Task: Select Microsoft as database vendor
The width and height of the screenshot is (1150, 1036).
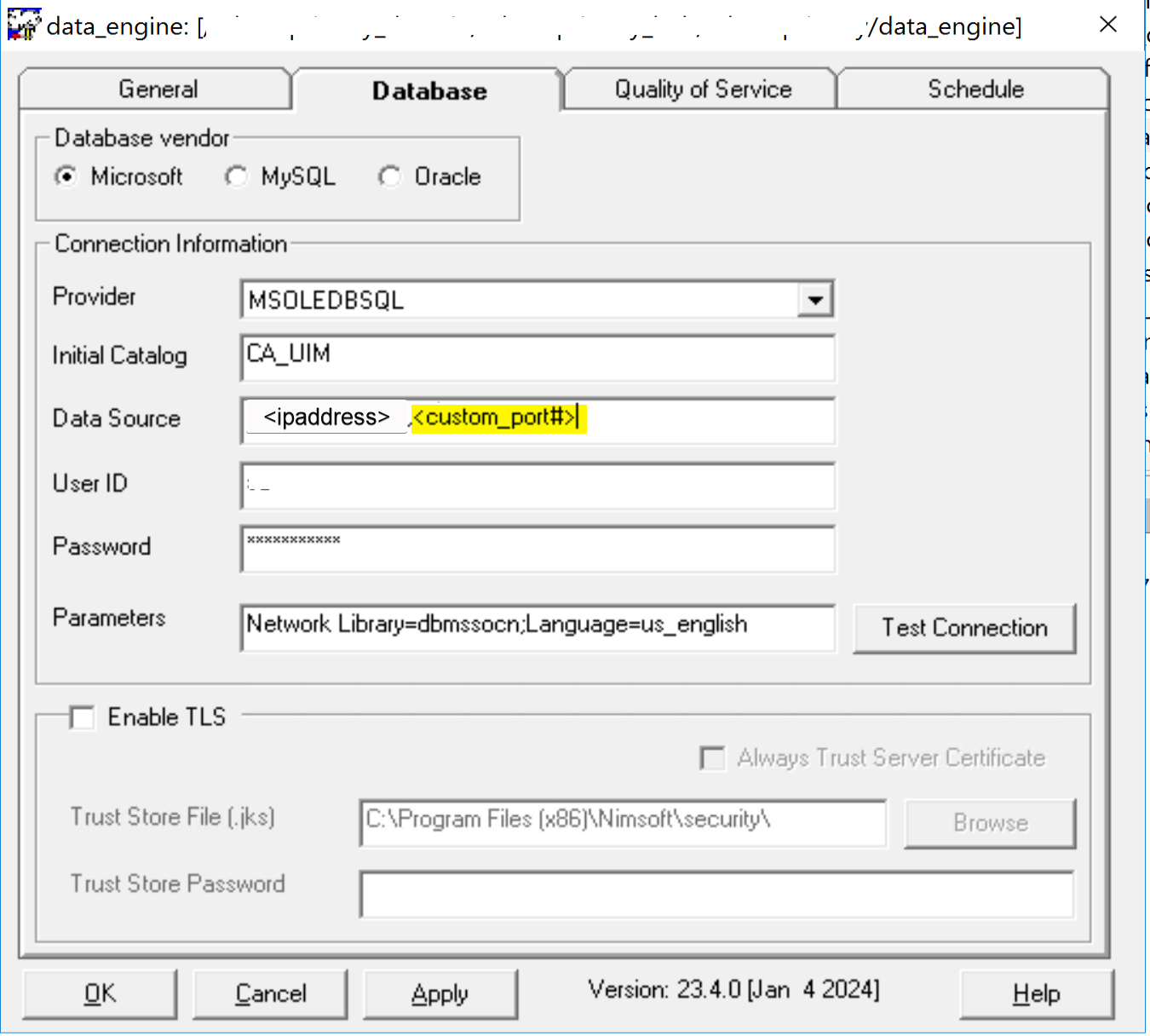Action: 66,176
